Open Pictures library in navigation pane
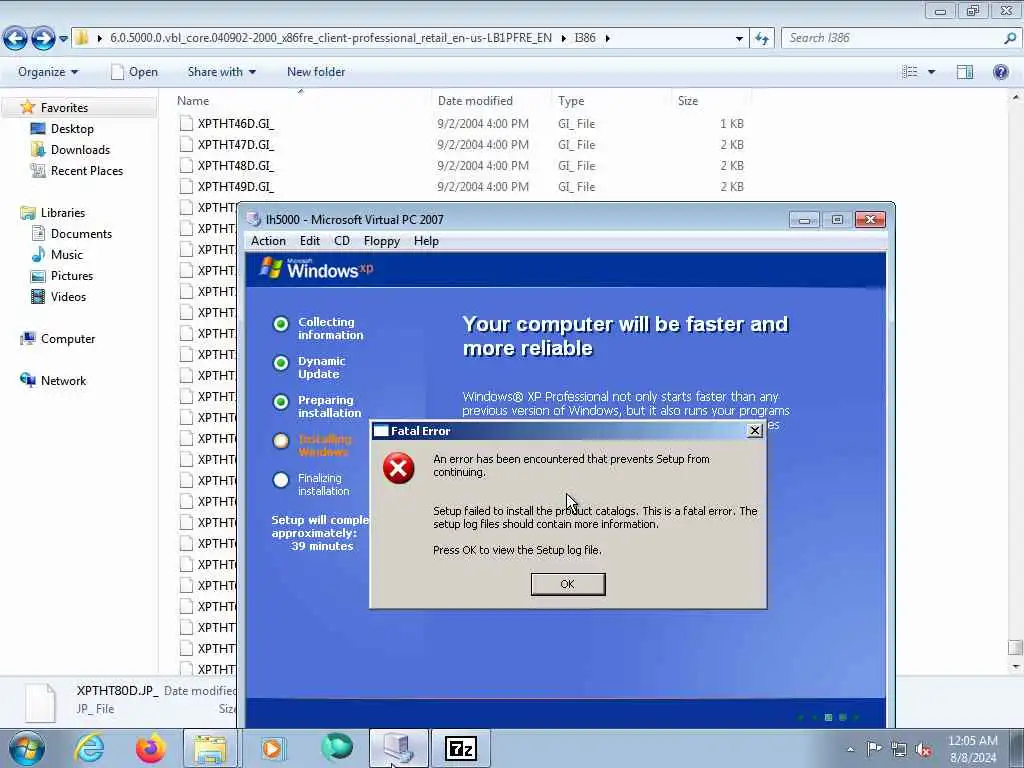Screen dimensions: 1024x768 (72, 276)
